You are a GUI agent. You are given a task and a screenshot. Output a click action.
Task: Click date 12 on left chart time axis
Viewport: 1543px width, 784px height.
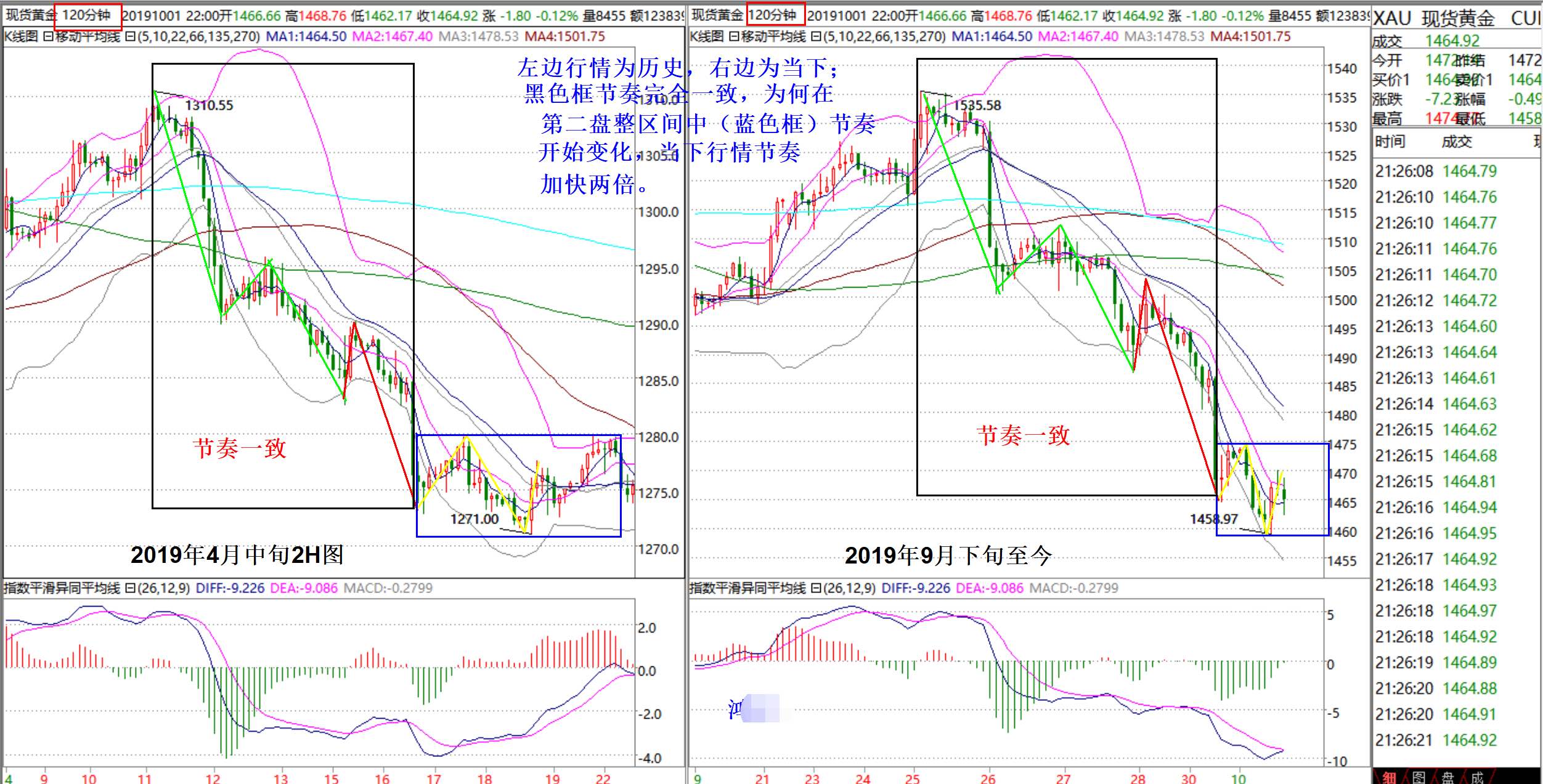click(x=213, y=778)
